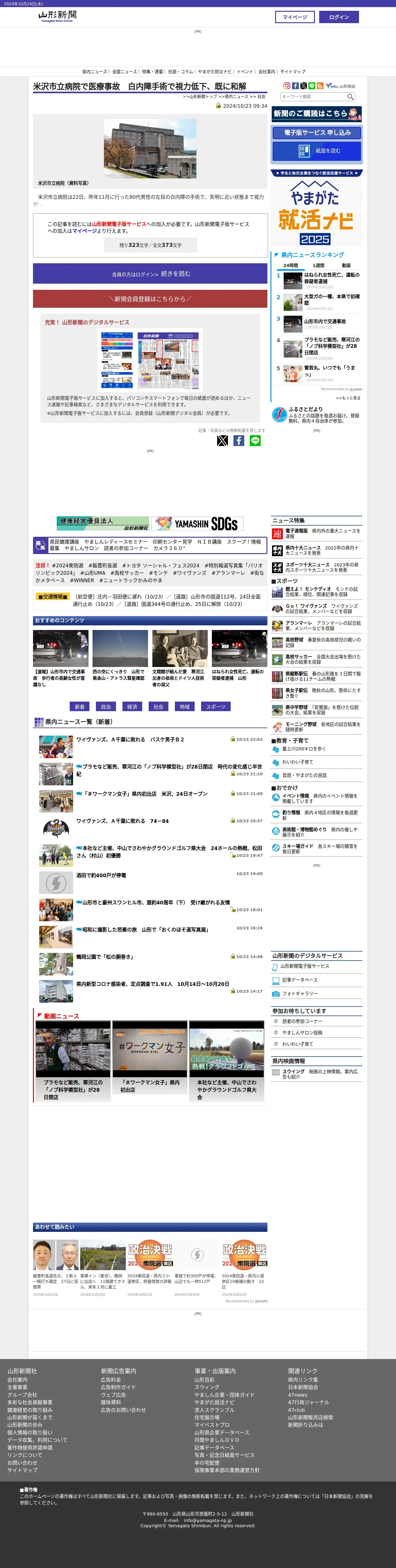Click the camera icon beside フォトギャラリー
Screen dimensions: 396x1568
click(x=275, y=994)
